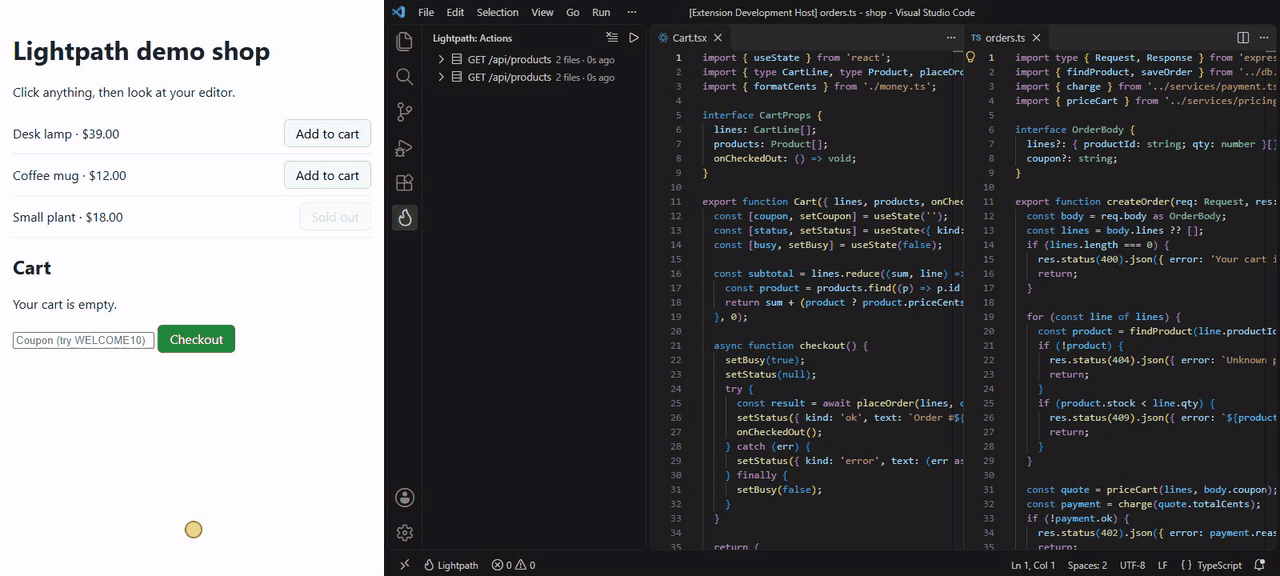Open errors and warnings count in status bar

513,565
